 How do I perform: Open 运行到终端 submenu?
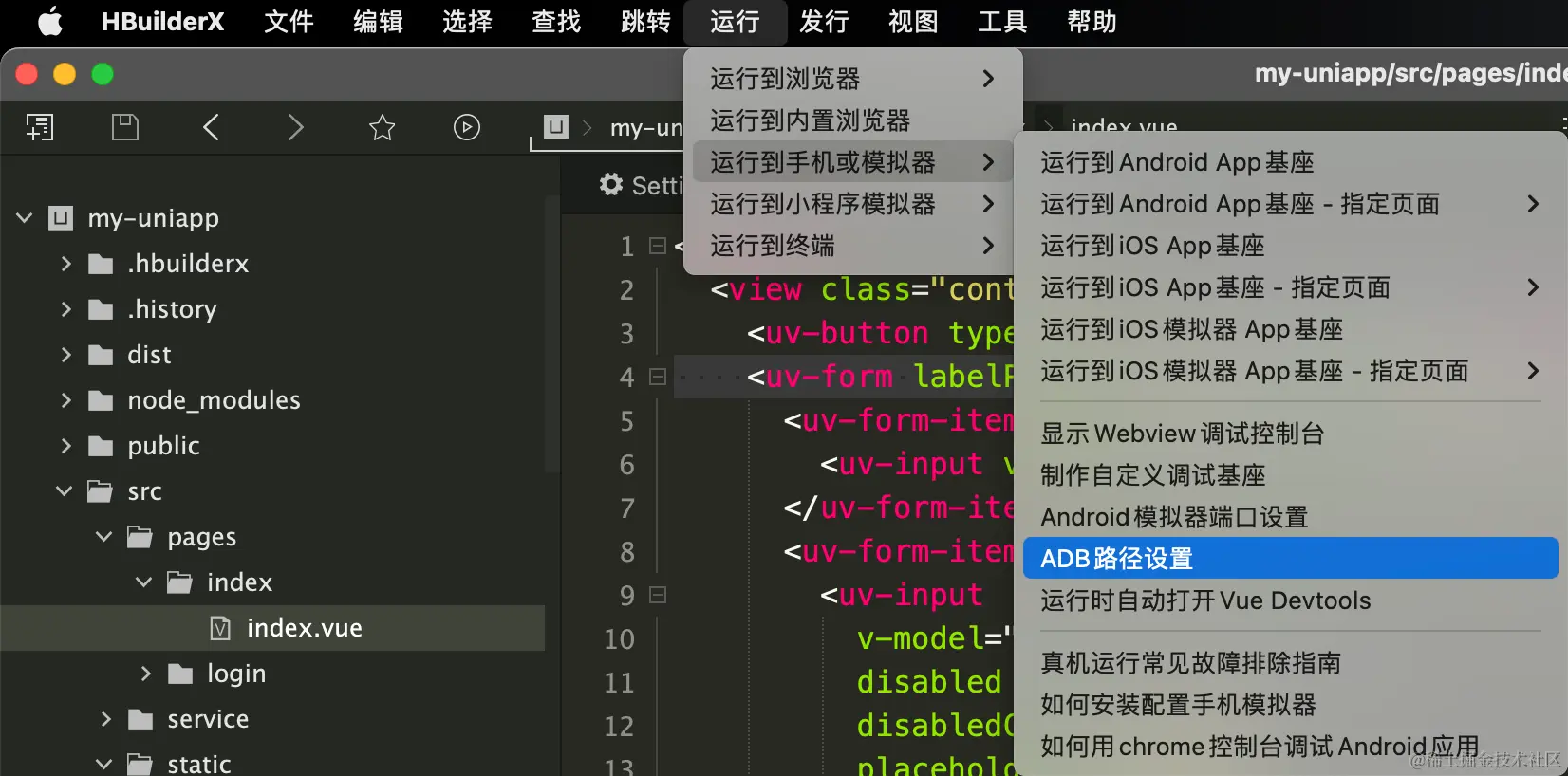click(x=852, y=246)
